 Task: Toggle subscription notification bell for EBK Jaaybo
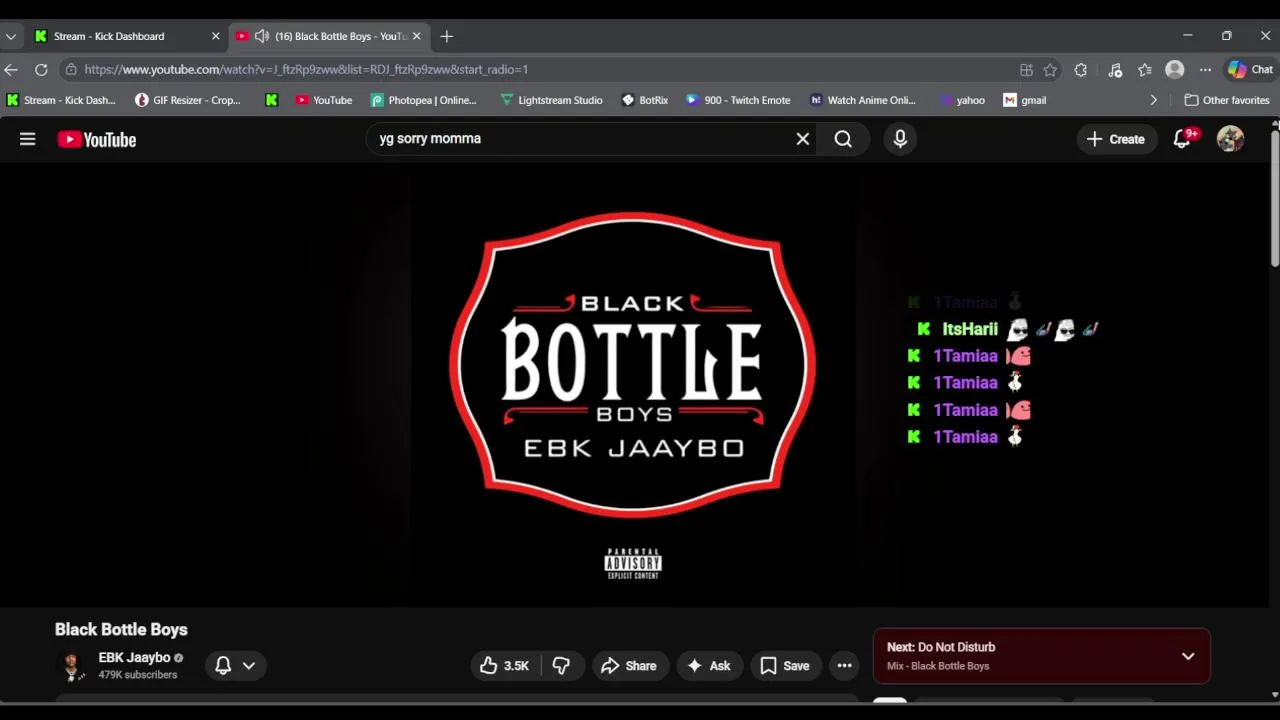click(235, 665)
